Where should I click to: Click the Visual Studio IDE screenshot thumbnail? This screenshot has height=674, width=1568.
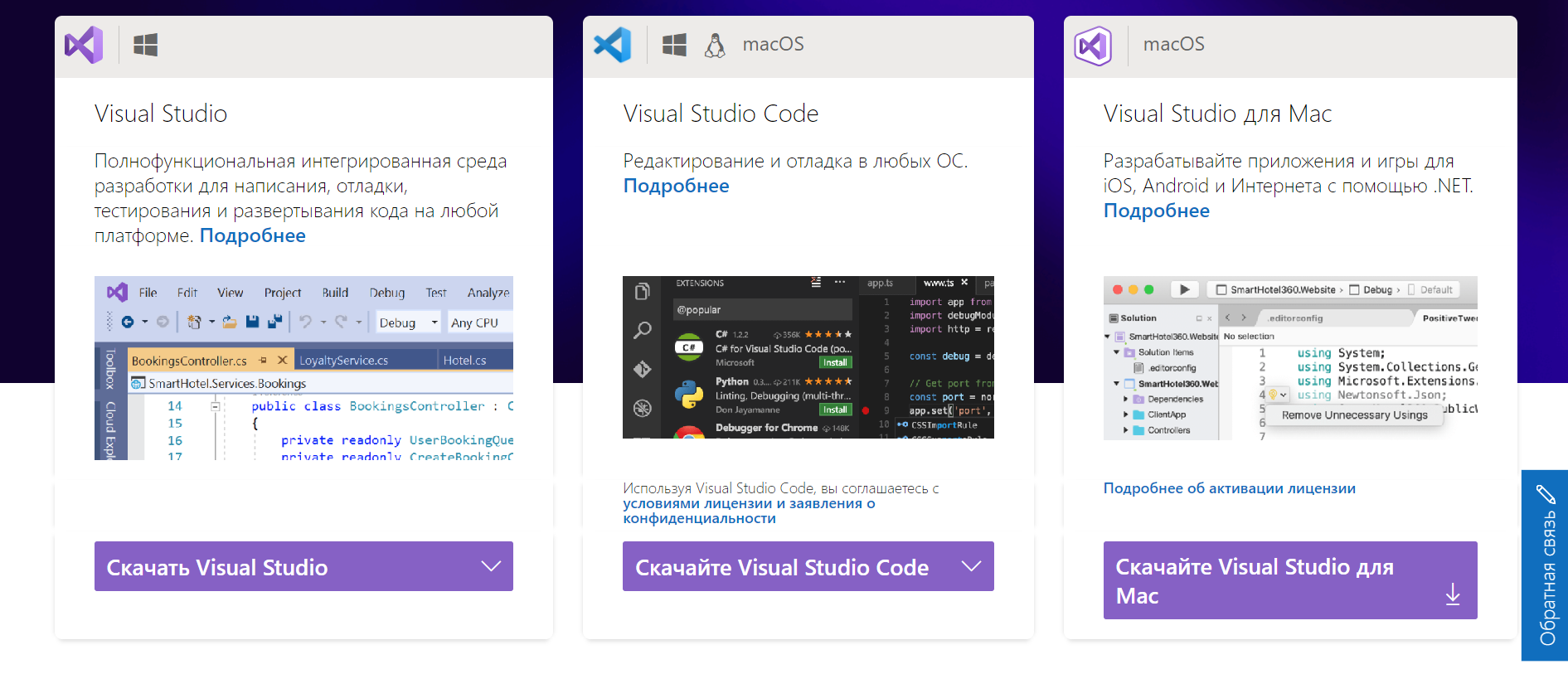click(x=303, y=368)
